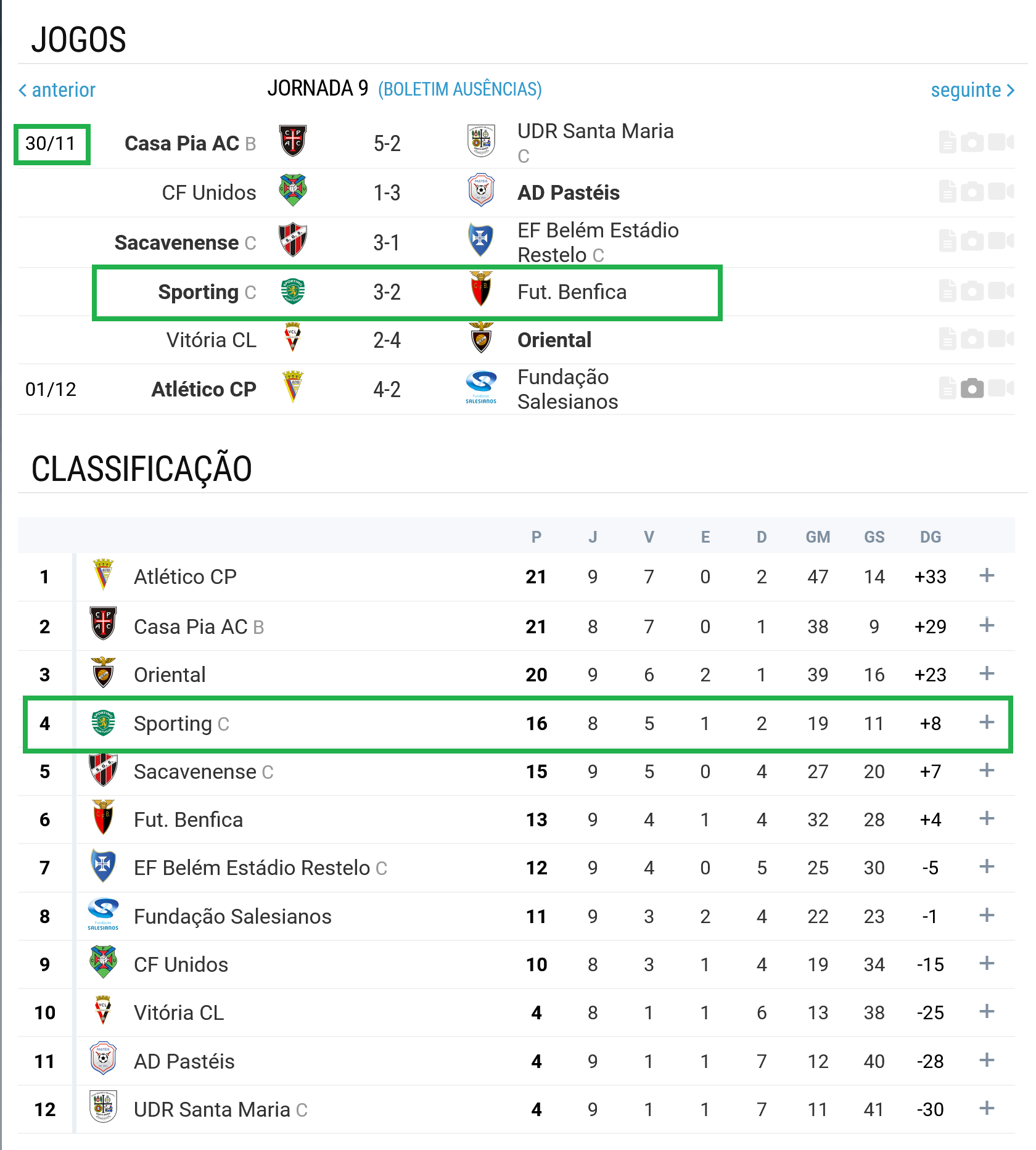Expand UDR Santa Maria C row details
Viewport: 1036px width, 1150px height.
click(987, 1108)
